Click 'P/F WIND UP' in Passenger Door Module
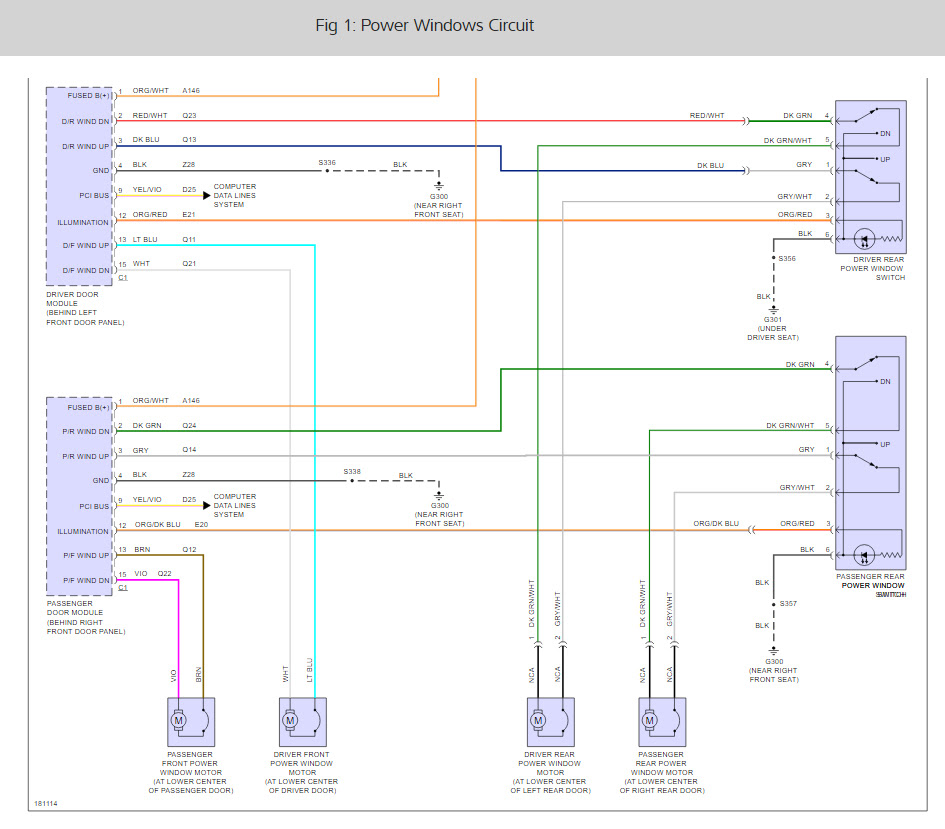The image size is (945, 829). tap(87, 555)
